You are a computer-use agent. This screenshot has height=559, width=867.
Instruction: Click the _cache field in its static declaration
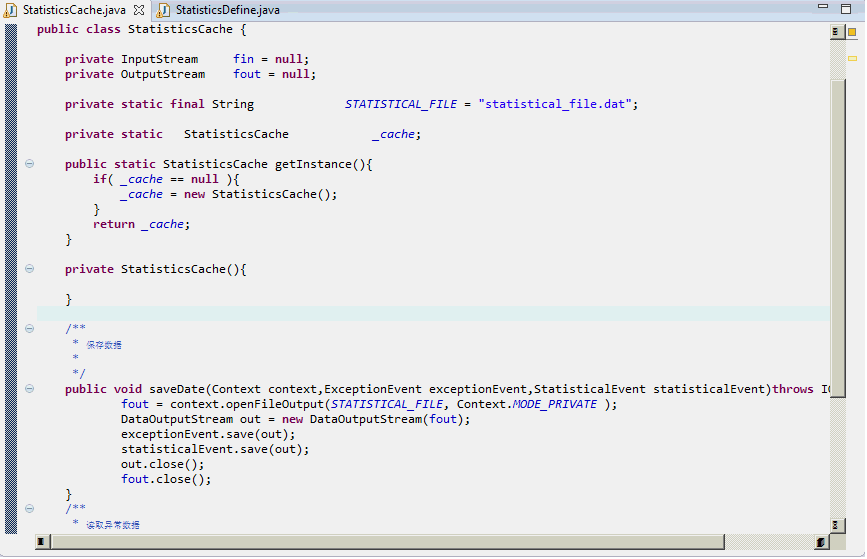(393, 134)
